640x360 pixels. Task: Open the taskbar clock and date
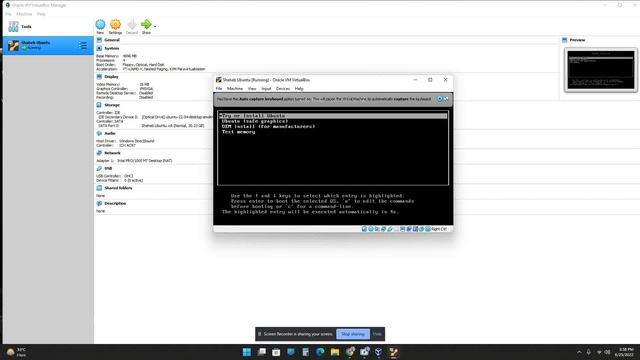tap(625, 352)
